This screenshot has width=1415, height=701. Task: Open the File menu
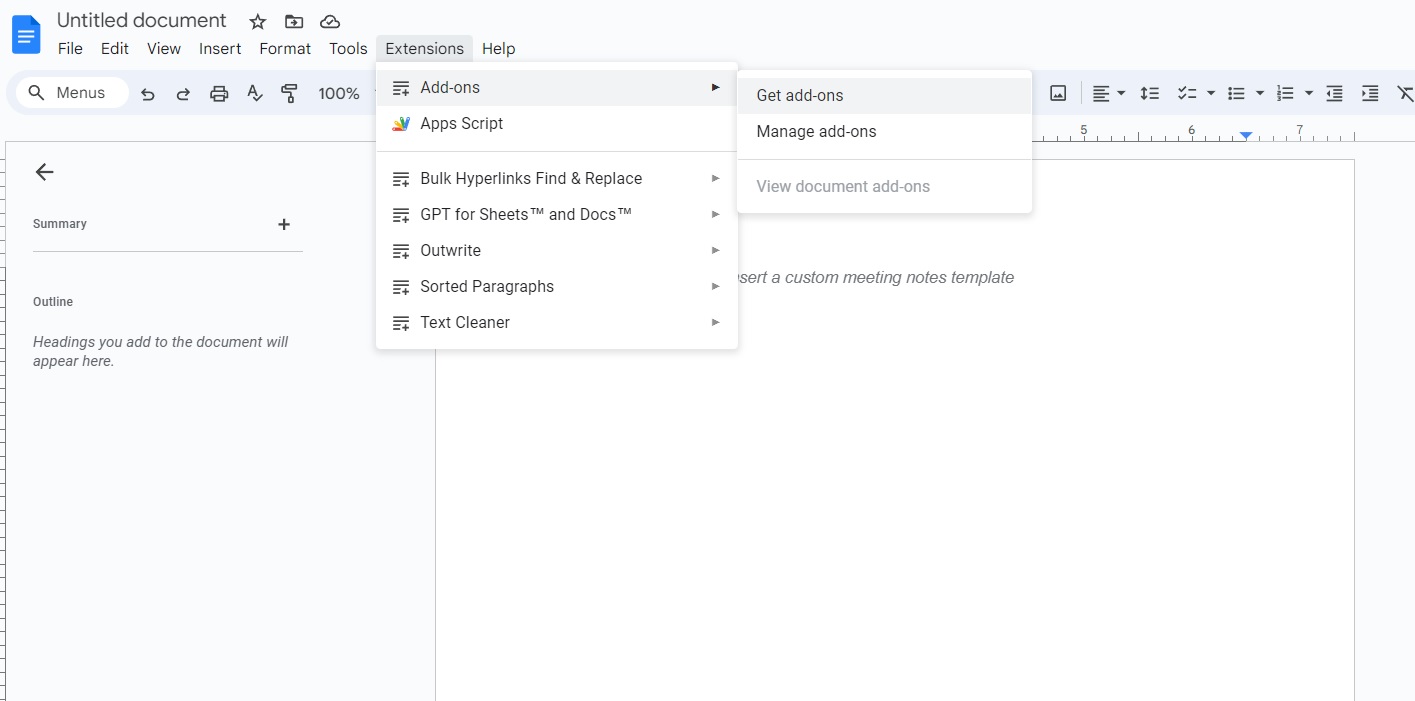click(x=70, y=49)
